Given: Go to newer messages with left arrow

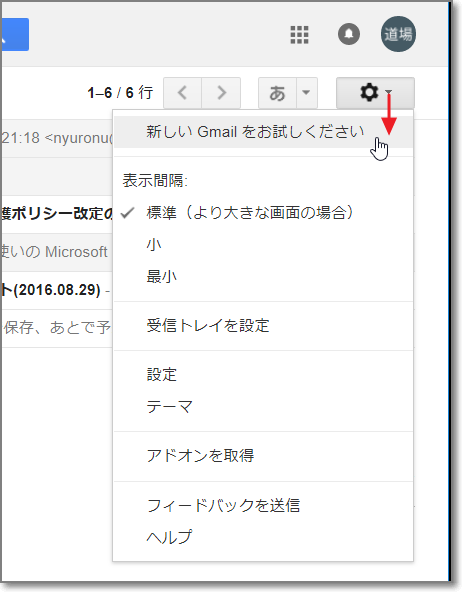Looking at the screenshot, I should tap(183, 93).
